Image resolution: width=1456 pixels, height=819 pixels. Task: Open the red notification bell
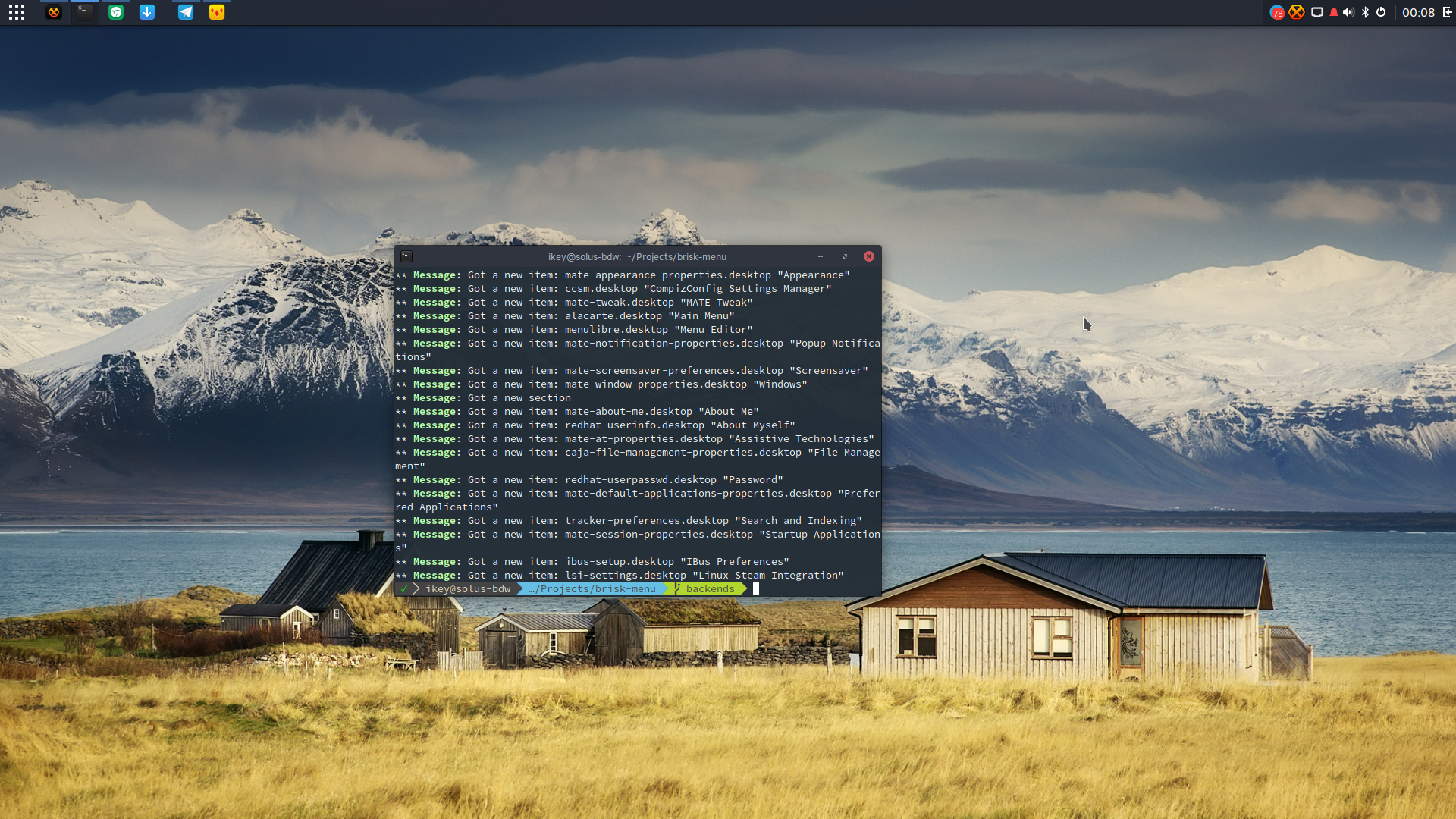pos(1334,12)
